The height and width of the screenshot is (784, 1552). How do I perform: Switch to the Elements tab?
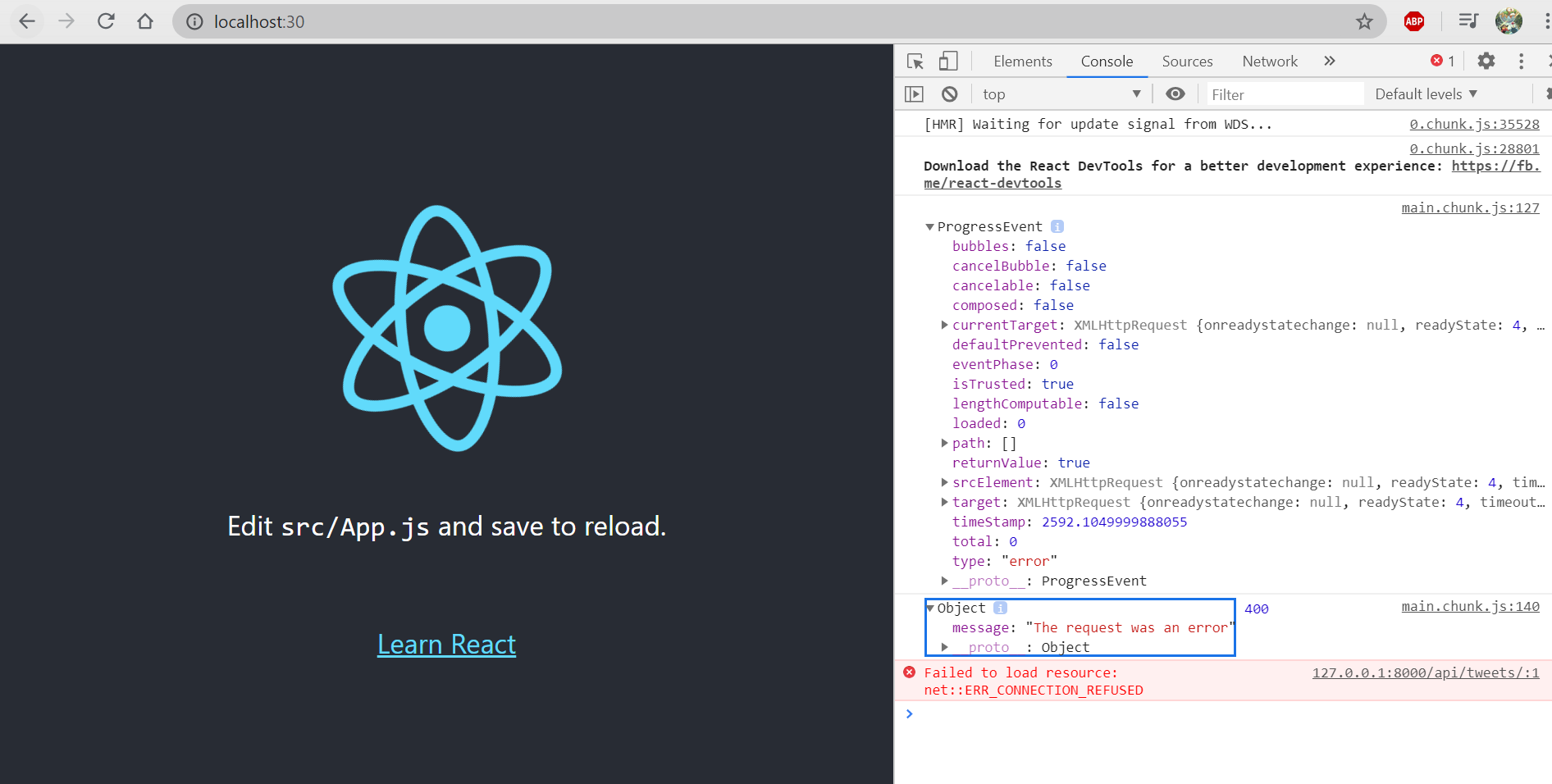1022,62
